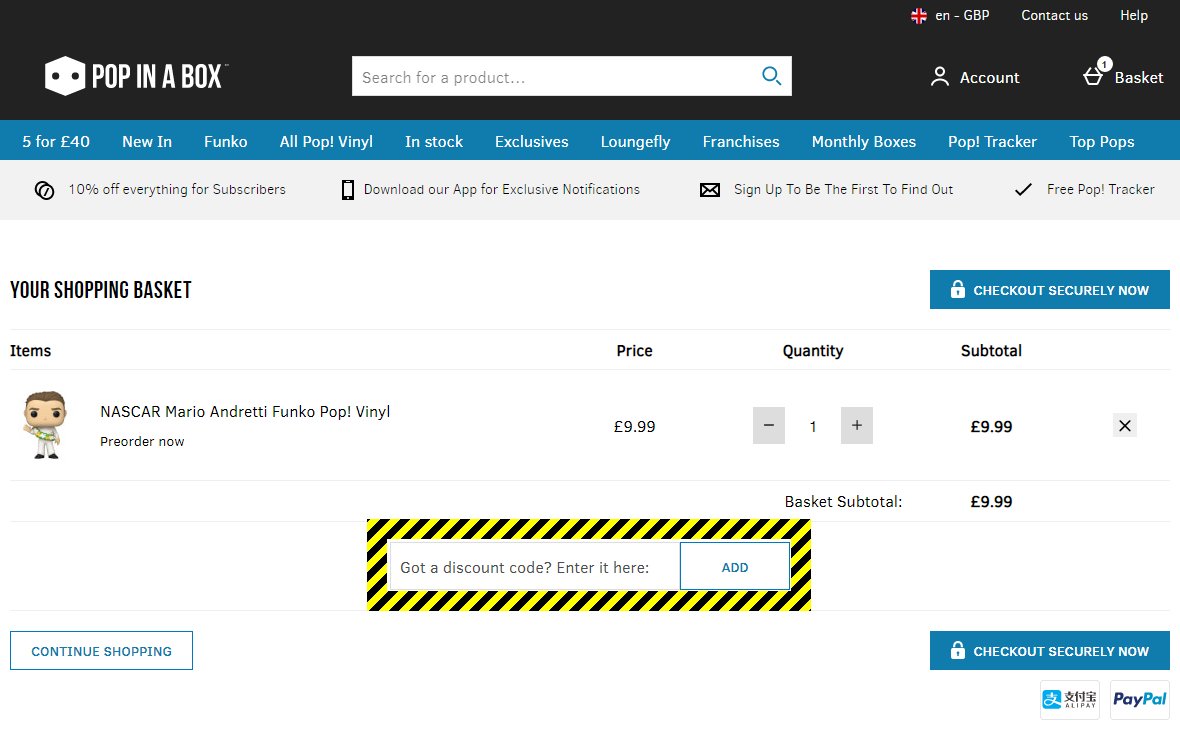This screenshot has height=740, width=1180.
Task: Select the Loungefly nav item
Action: tap(635, 141)
